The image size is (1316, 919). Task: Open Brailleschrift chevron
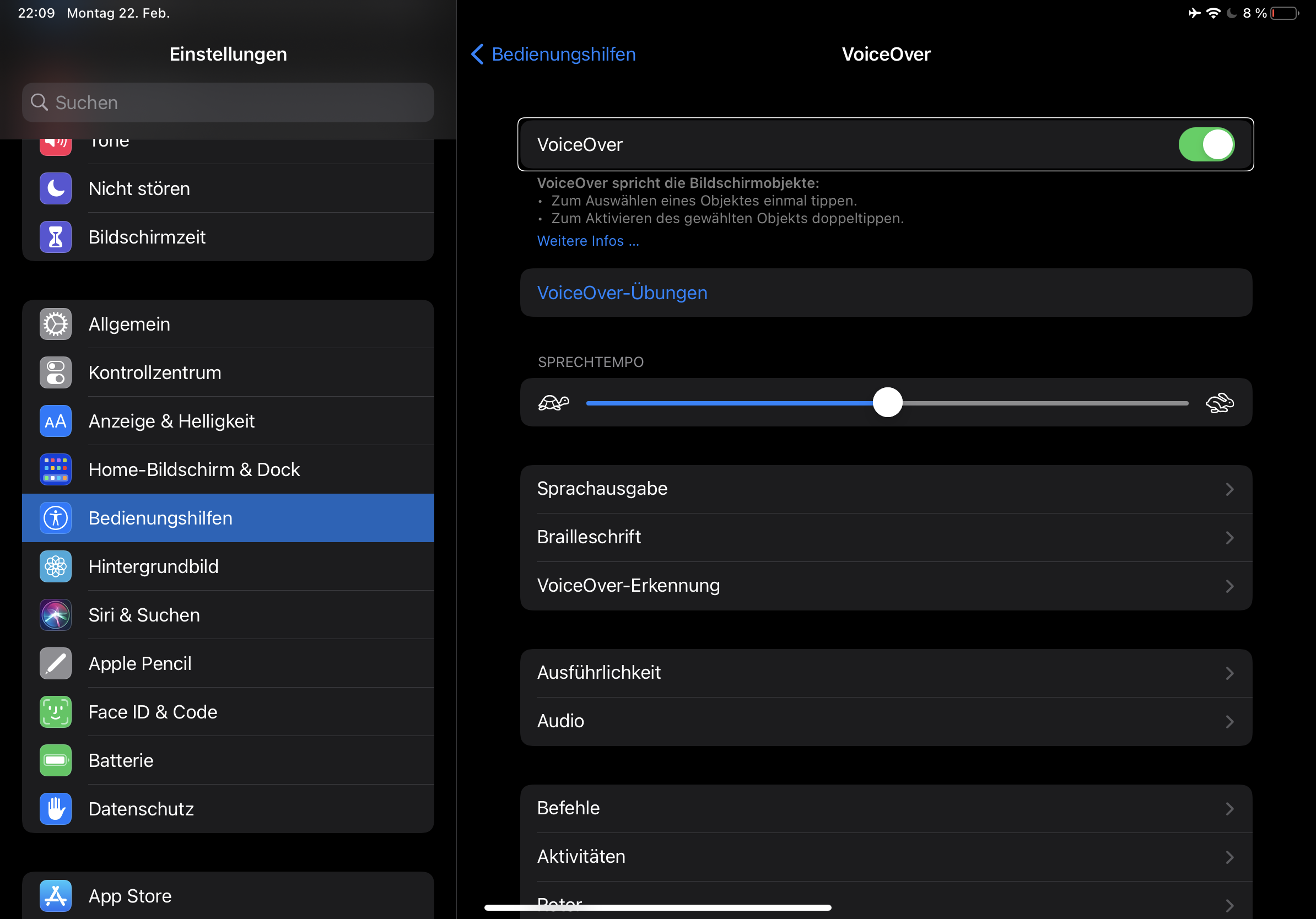pos(1229,537)
